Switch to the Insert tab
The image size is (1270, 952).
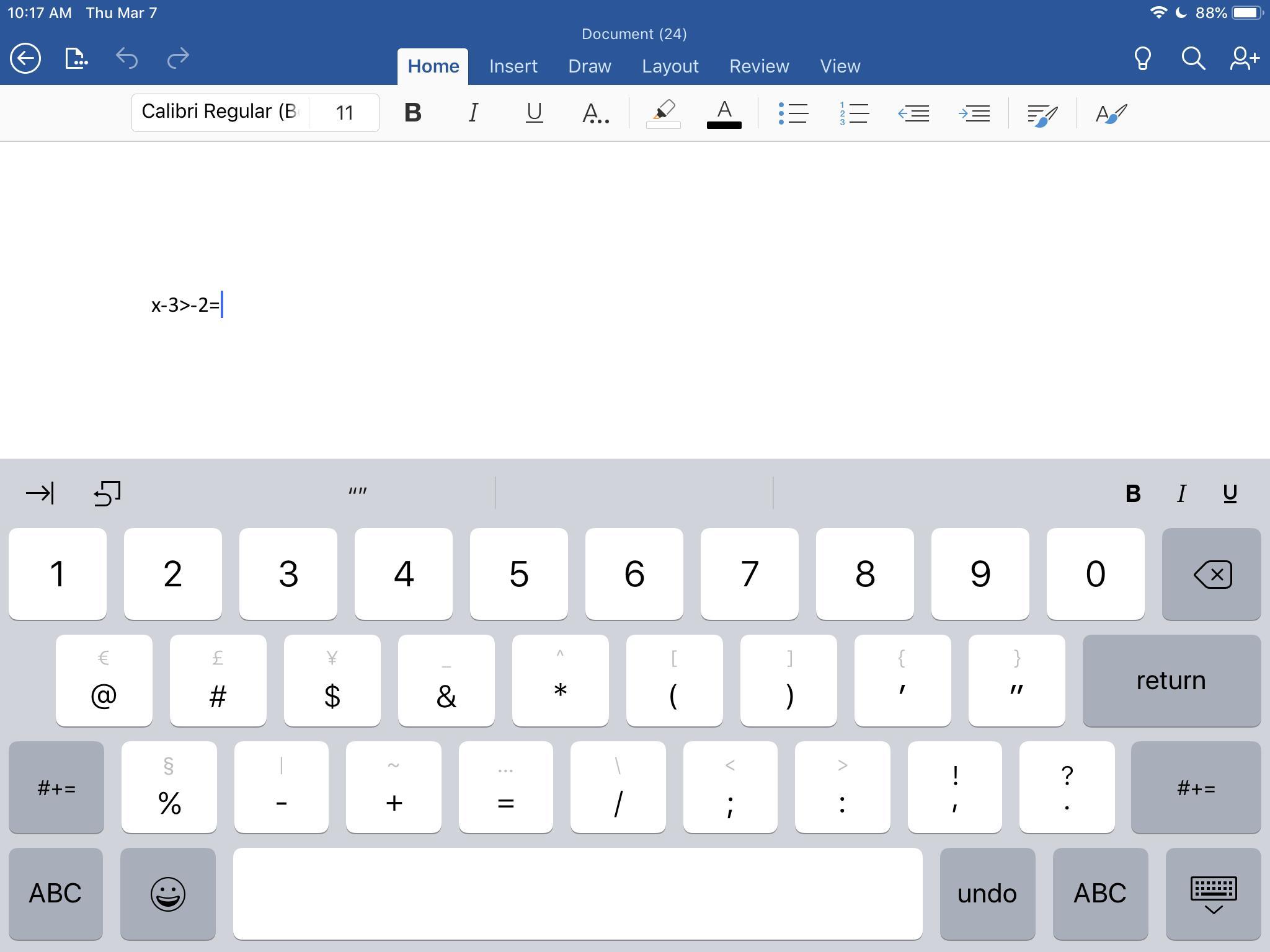click(513, 66)
